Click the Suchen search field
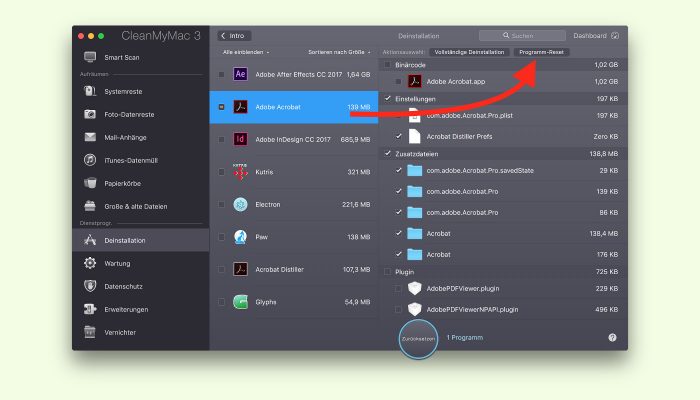This screenshot has width=700, height=400. point(522,36)
